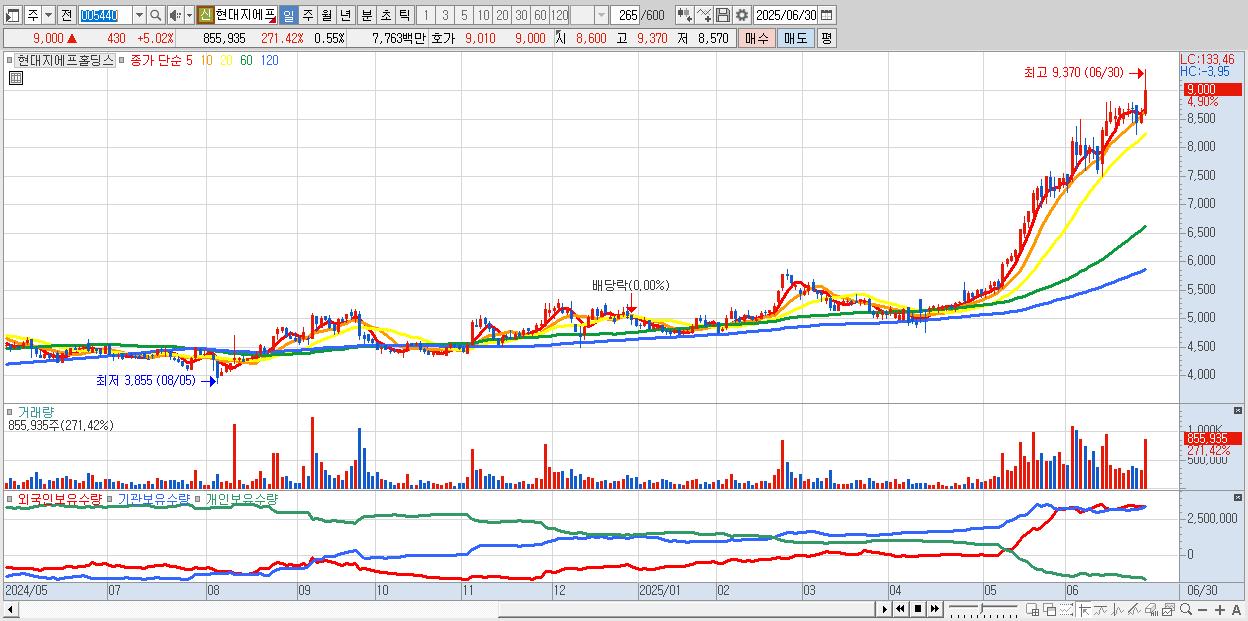Select the 년 yearly period toggle
The image size is (1248, 621).
345,15
